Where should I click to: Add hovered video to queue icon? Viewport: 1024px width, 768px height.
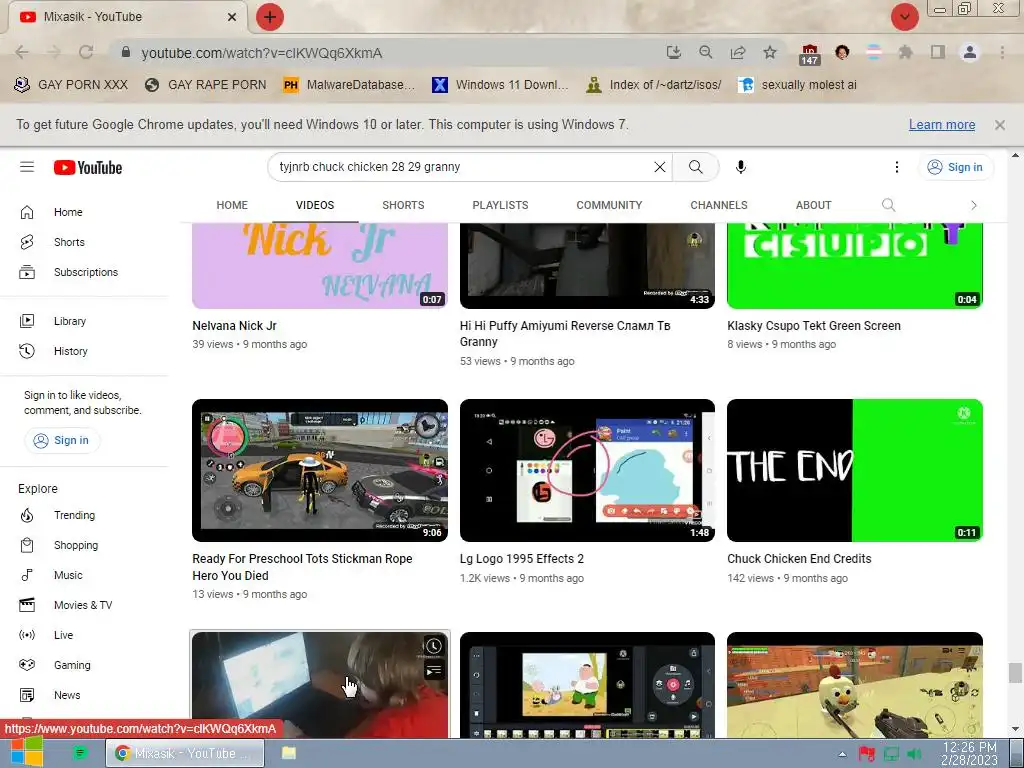click(x=434, y=671)
